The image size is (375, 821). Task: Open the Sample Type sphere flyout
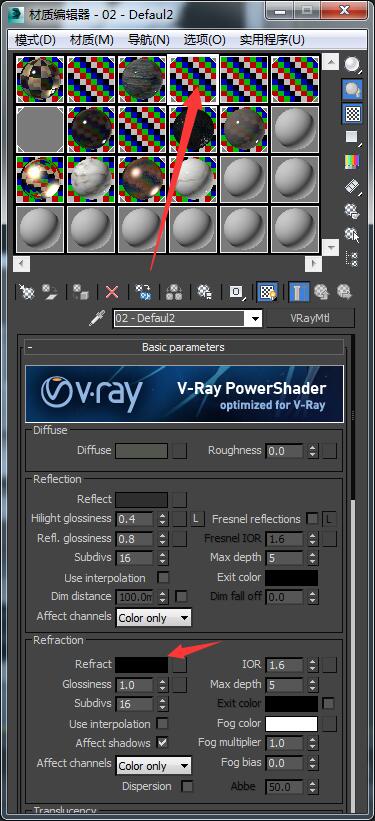click(352, 65)
